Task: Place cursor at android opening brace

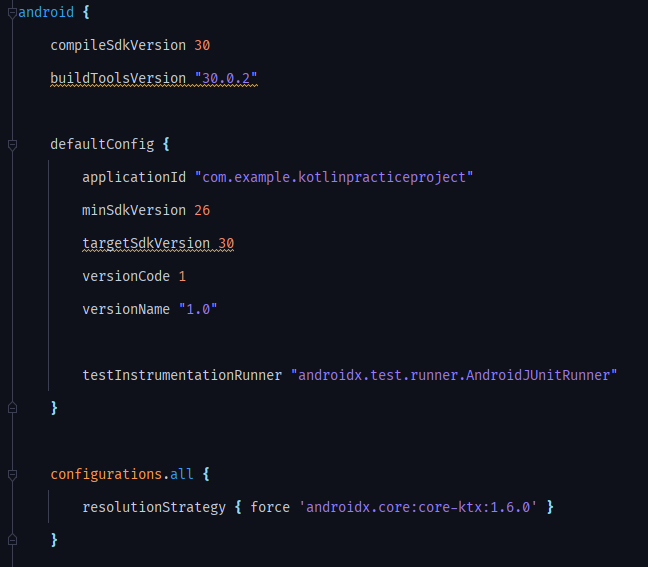Action: point(86,12)
